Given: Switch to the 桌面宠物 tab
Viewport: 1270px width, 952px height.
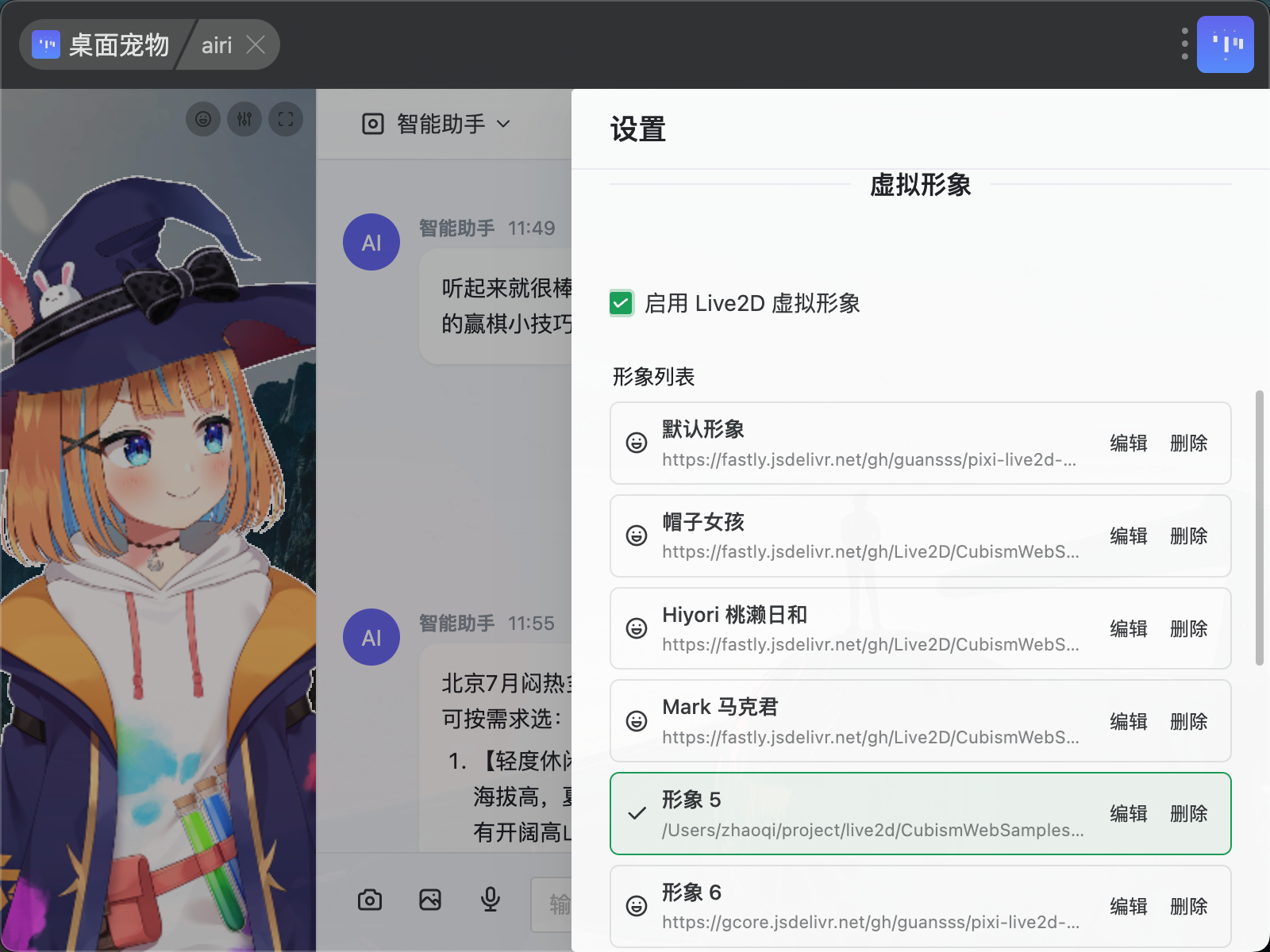Looking at the screenshot, I should (x=103, y=44).
